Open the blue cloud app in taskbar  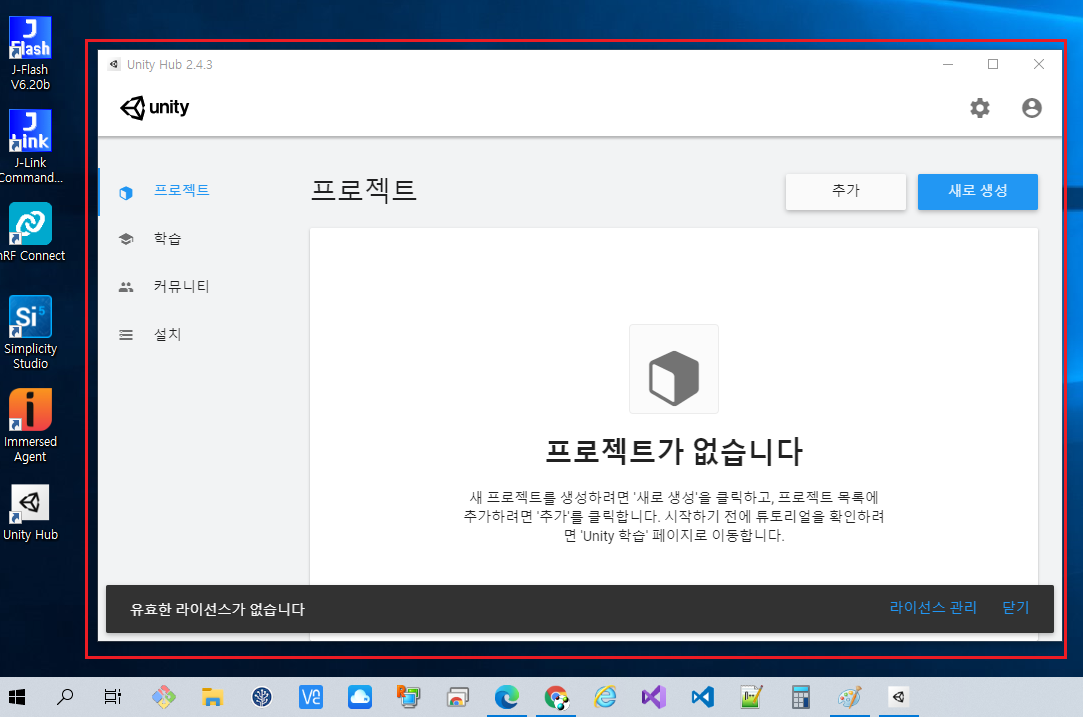click(360, 697)
